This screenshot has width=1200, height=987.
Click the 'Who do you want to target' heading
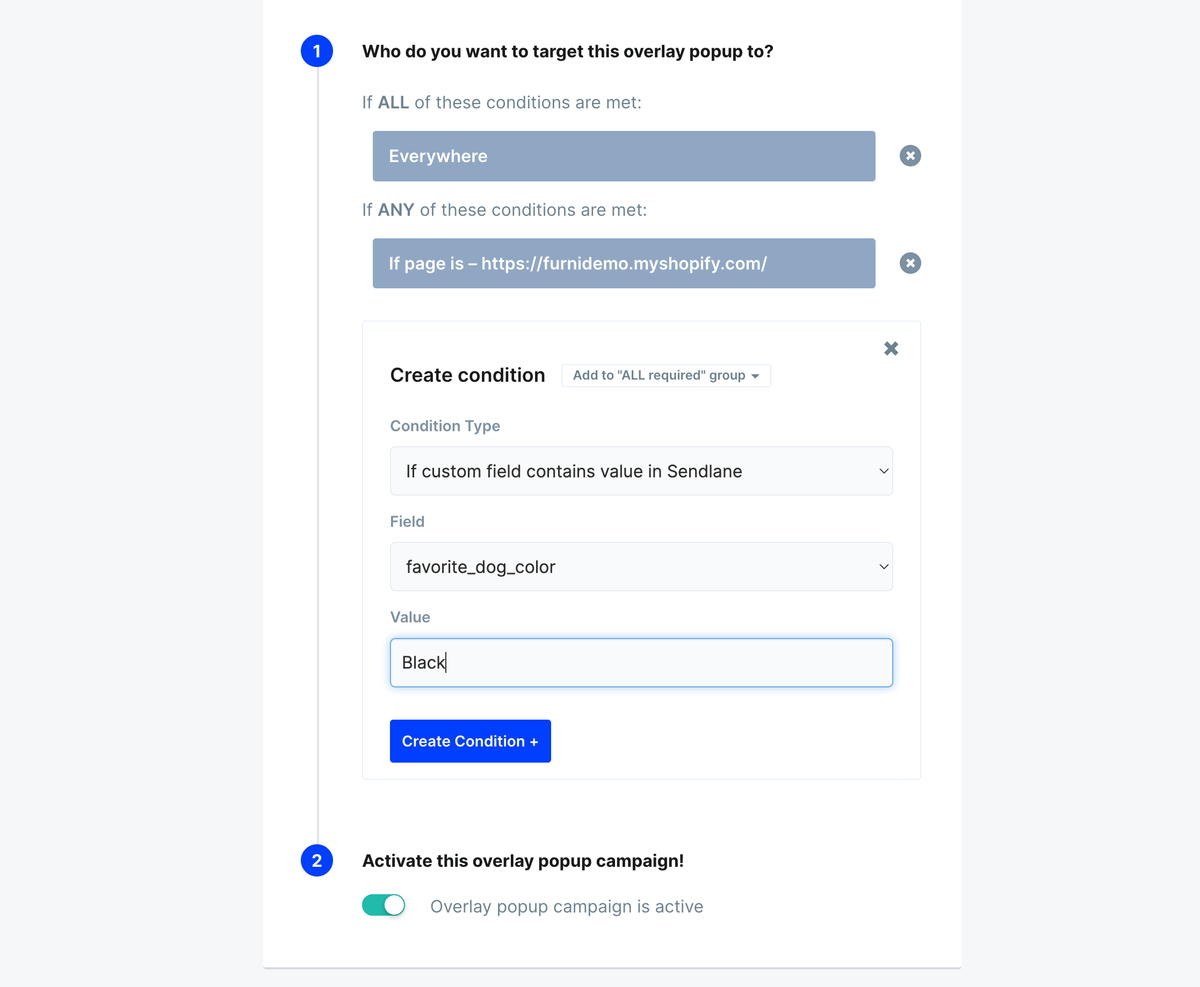[567, 51]
